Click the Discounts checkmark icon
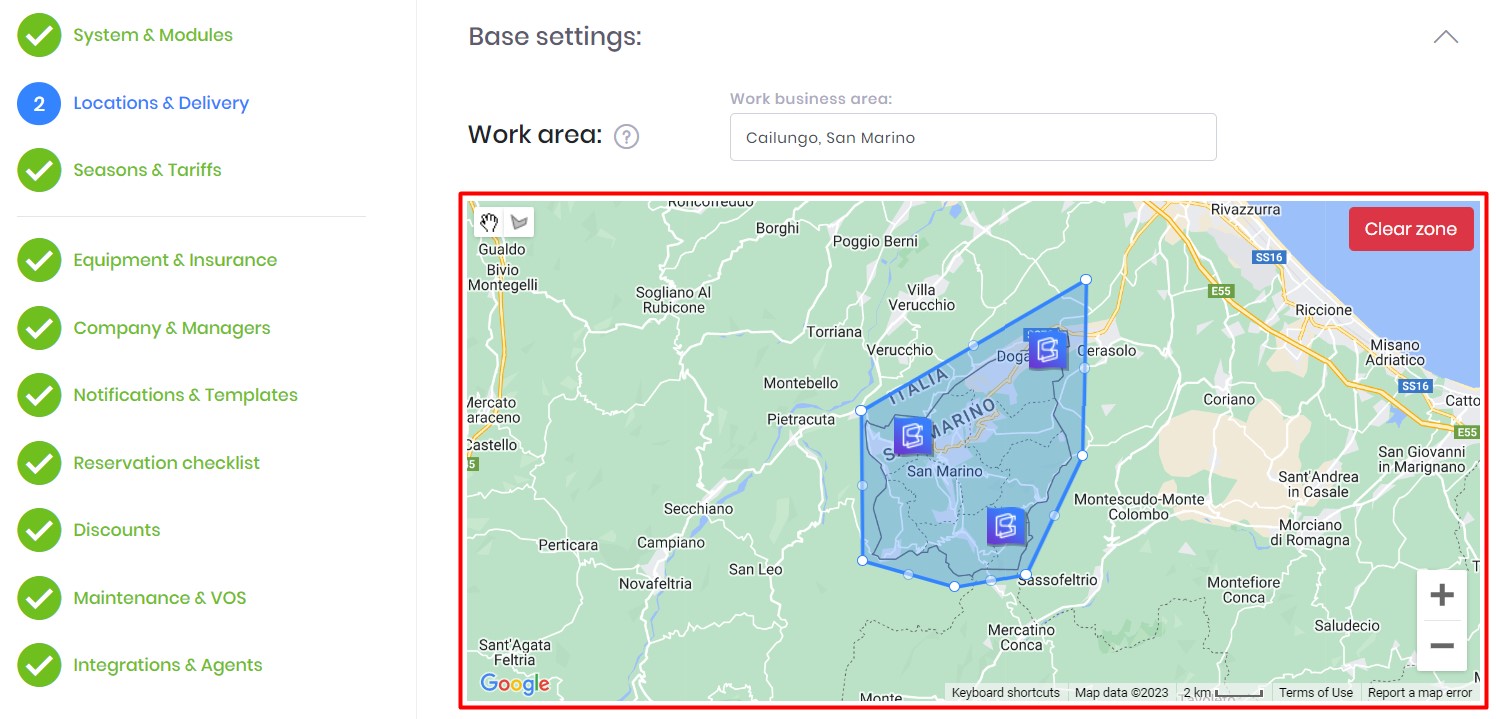The image size is (1496, 719). click(x=39, y=530)
